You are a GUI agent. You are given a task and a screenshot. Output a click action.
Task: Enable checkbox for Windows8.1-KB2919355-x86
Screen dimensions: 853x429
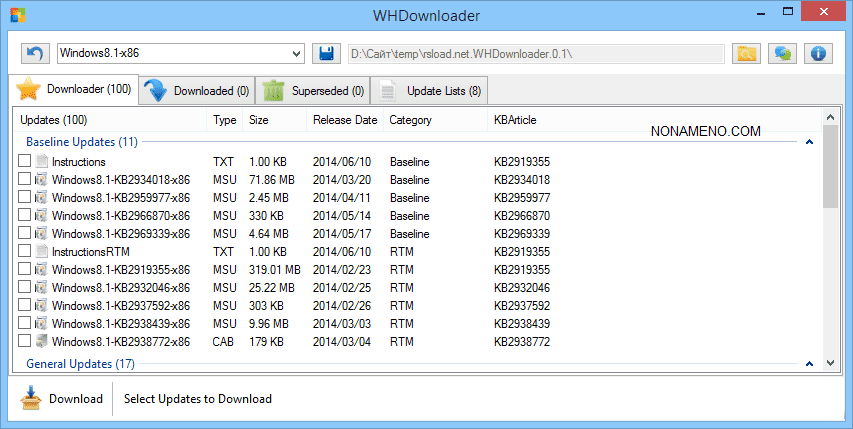pyautogui.click(x=25, y=270)
